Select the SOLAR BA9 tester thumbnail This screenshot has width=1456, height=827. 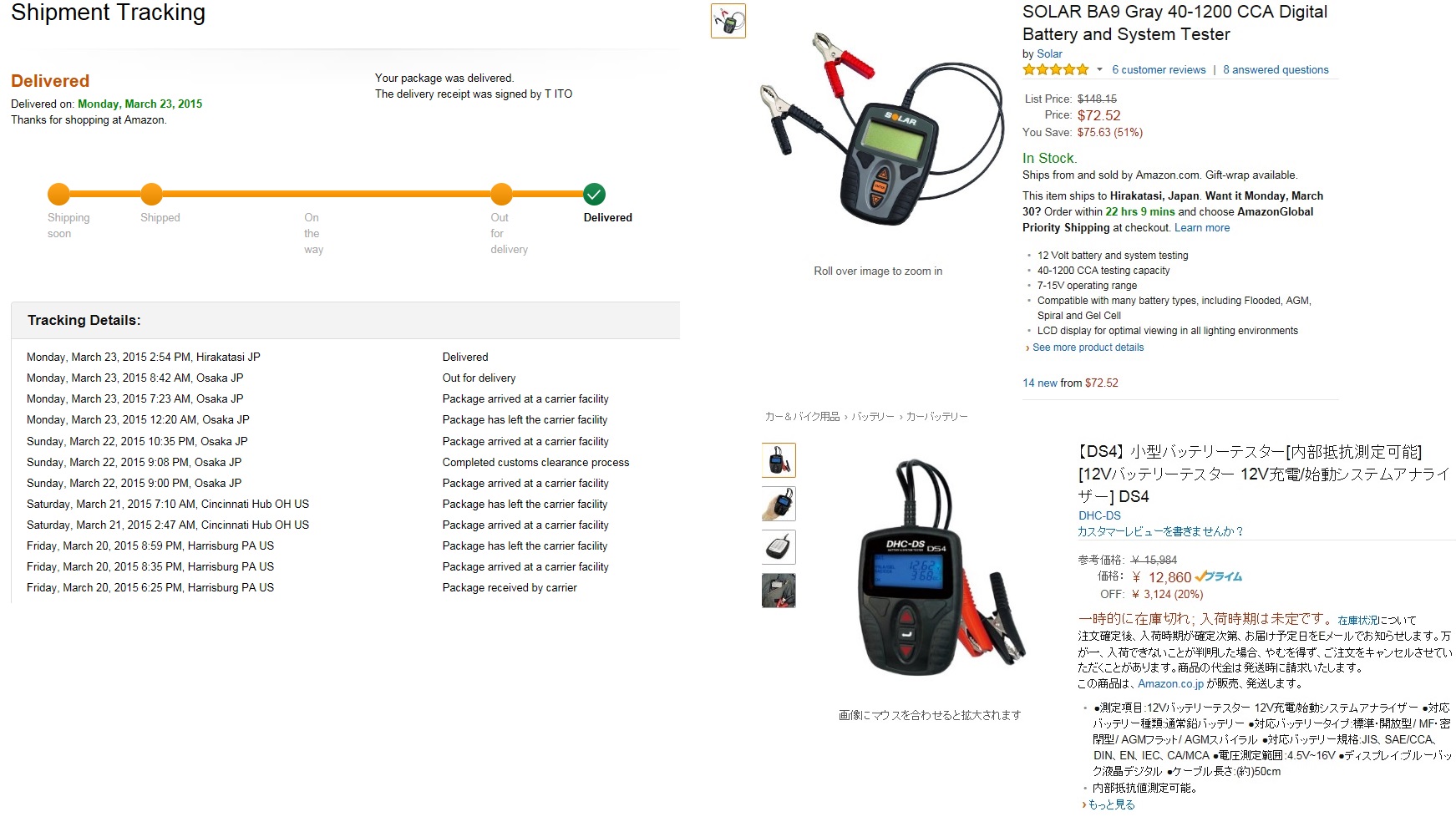tap(728, 21)
